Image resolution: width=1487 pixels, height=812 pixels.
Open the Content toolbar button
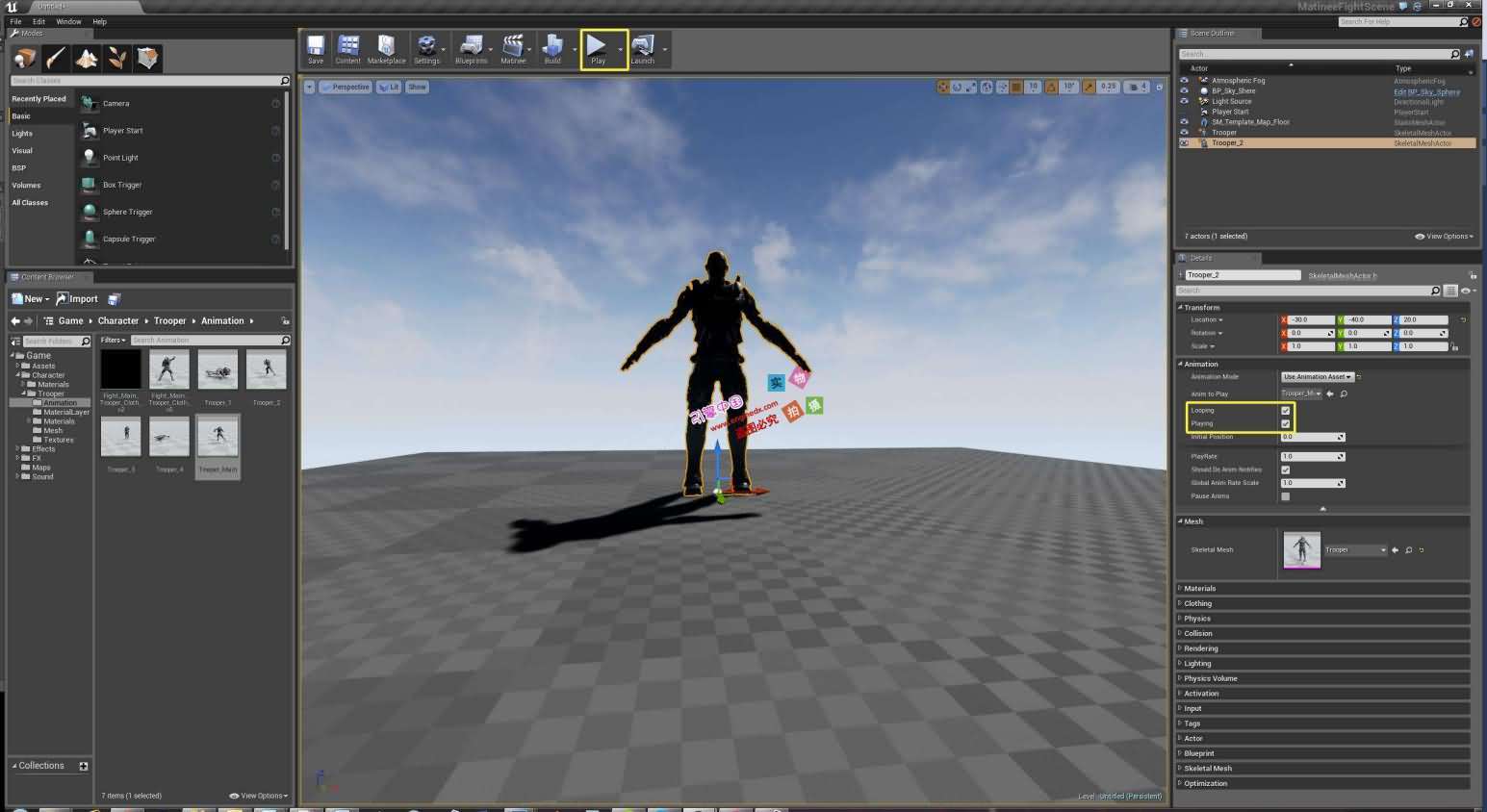348,49
